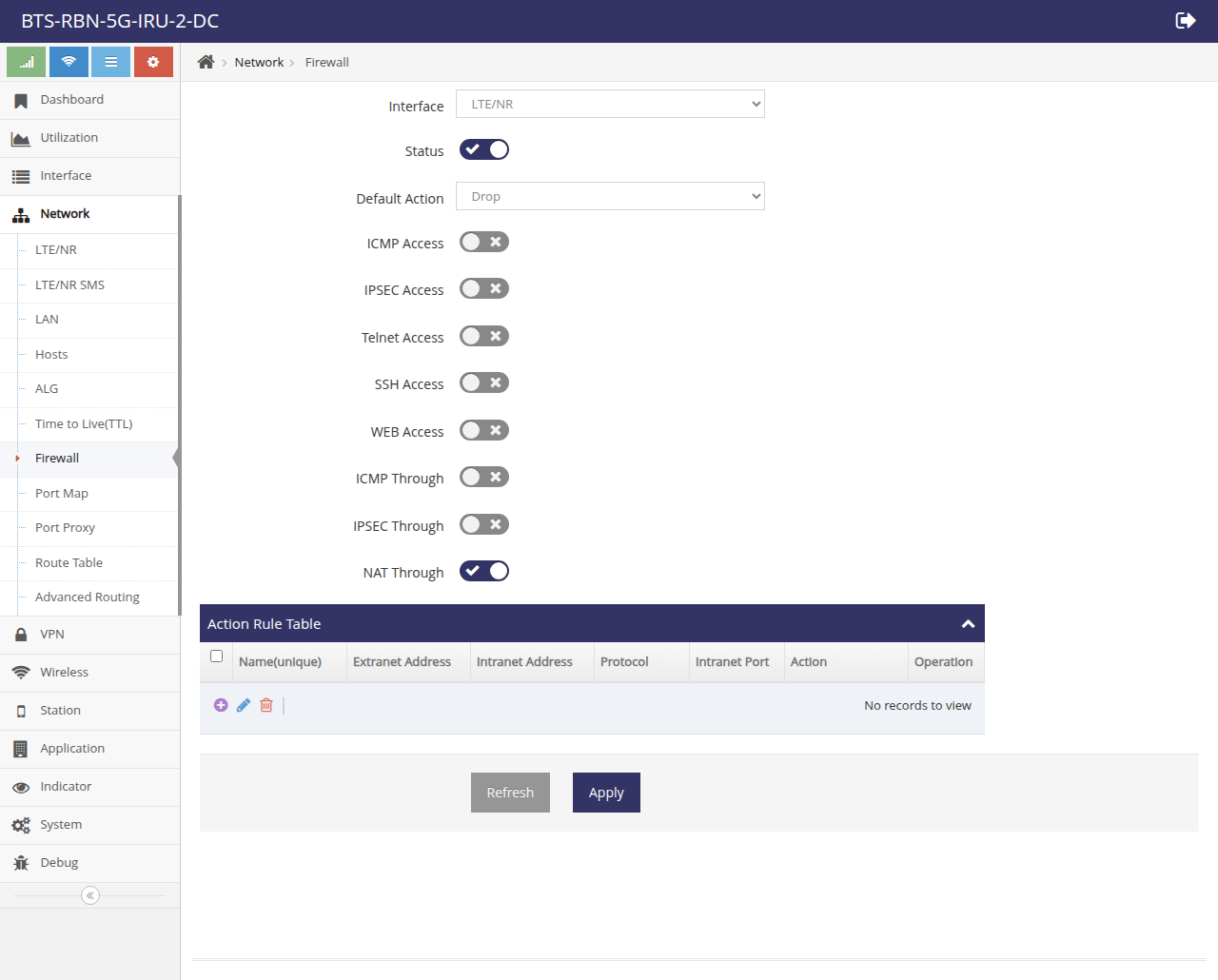1218x980 pixels.
Task: Enable IPSEC Access toggle
Action: point(484,288)
